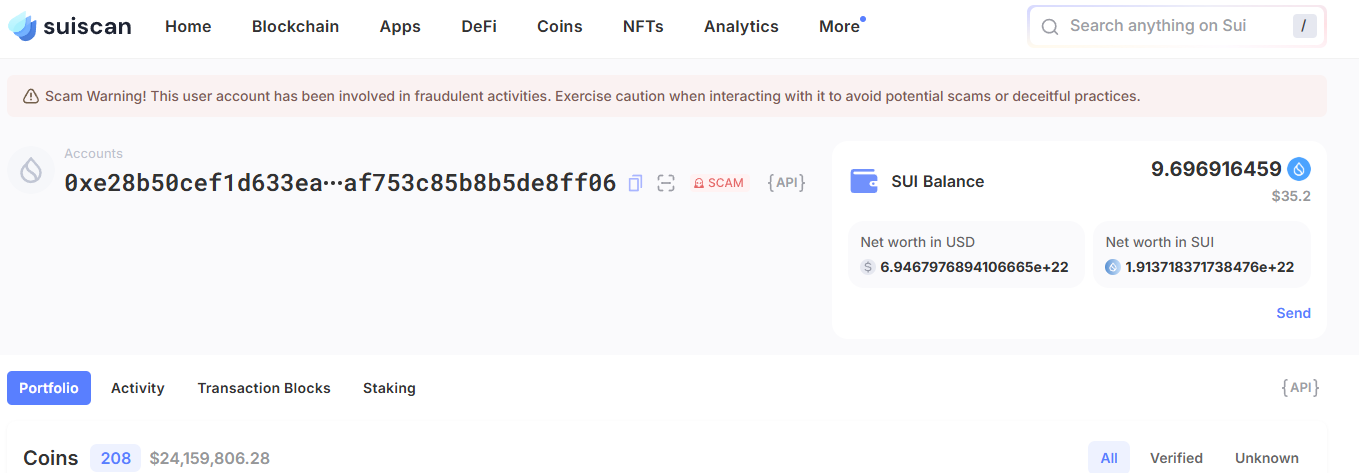This screenshot has height=473, width=1359.
Task: Click the magnifier icon in search bar
Action: [1050, 27]
